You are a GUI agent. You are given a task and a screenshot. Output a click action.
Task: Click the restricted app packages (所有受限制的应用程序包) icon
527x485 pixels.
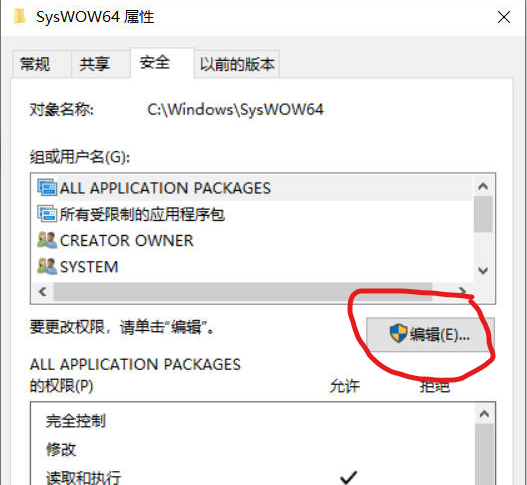coord(47,214)
